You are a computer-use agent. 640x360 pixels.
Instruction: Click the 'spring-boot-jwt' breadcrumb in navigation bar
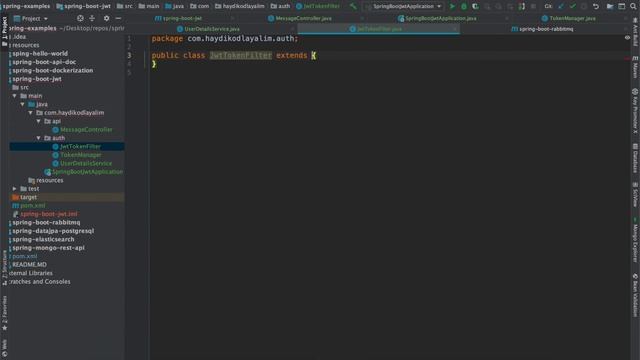[x=83, y=6]
